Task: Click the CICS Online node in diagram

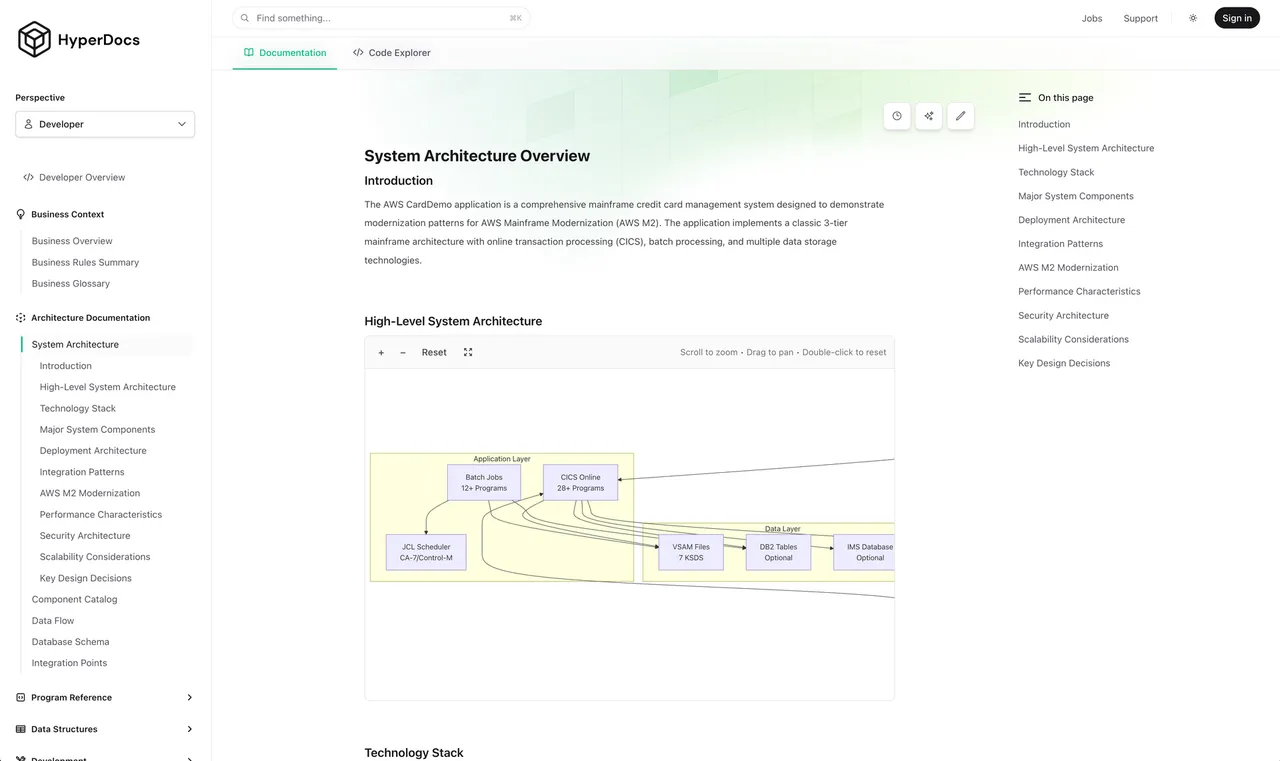Action: pos(581,483)
